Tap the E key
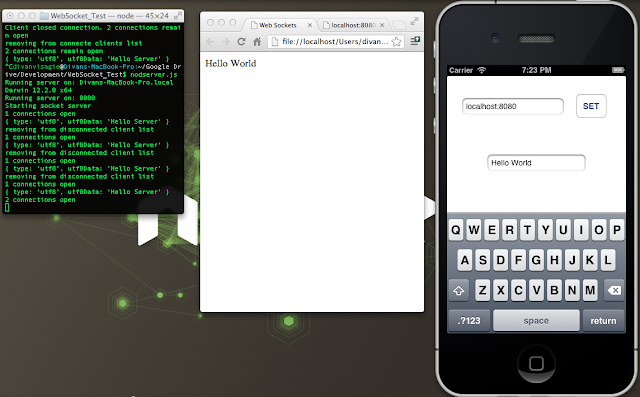640x397 pixels. click(x=492, y=230)
